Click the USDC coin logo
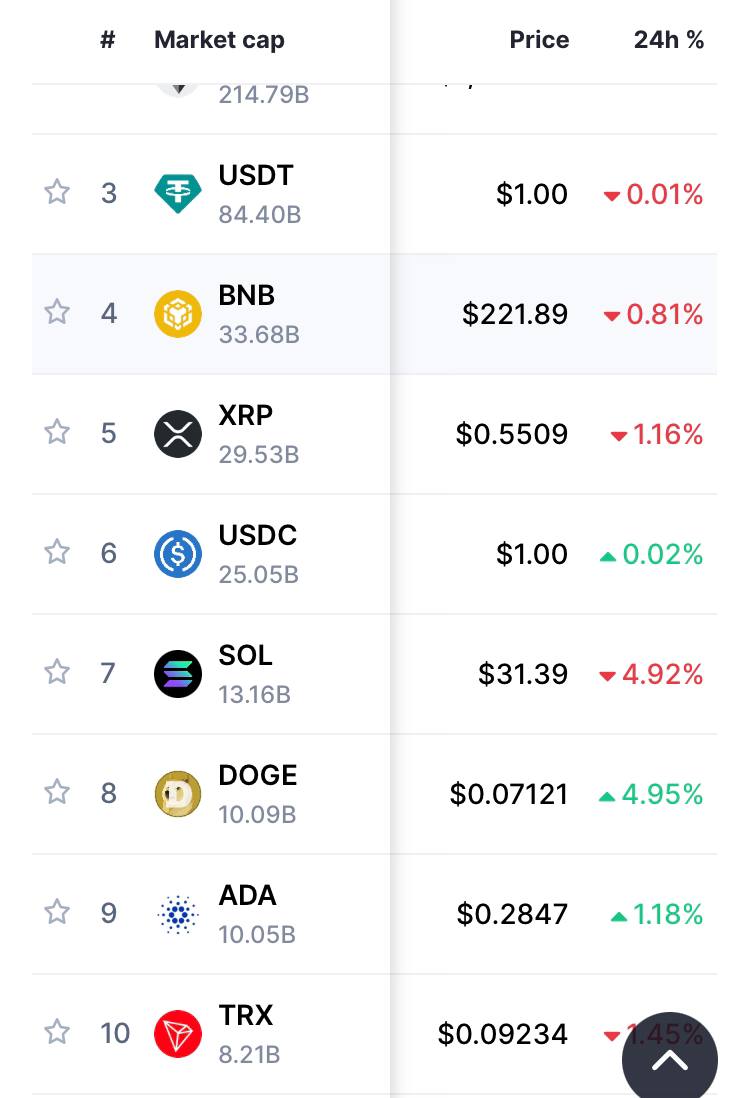The width and height of the screenshot is (750, 1098). pos(178,554)
